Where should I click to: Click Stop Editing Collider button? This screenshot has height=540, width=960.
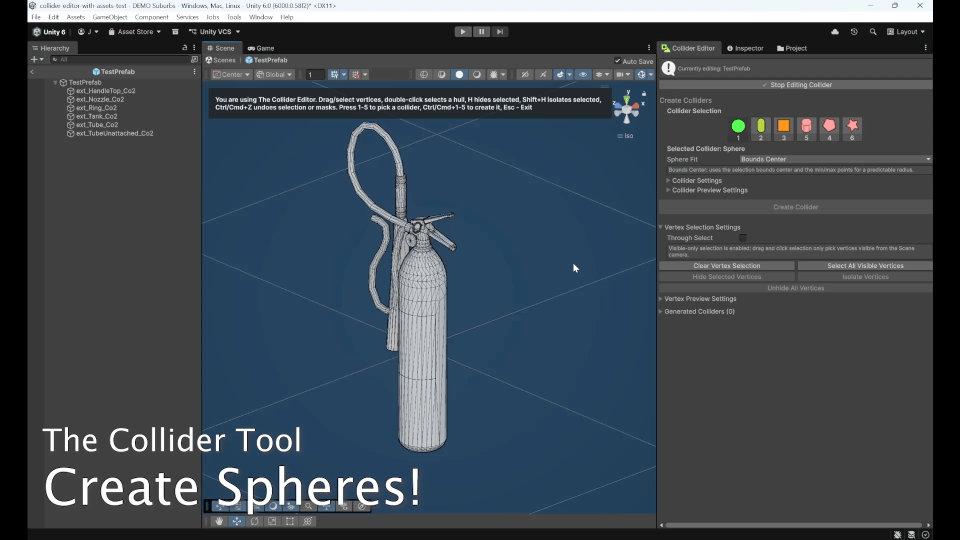[795, 85]
